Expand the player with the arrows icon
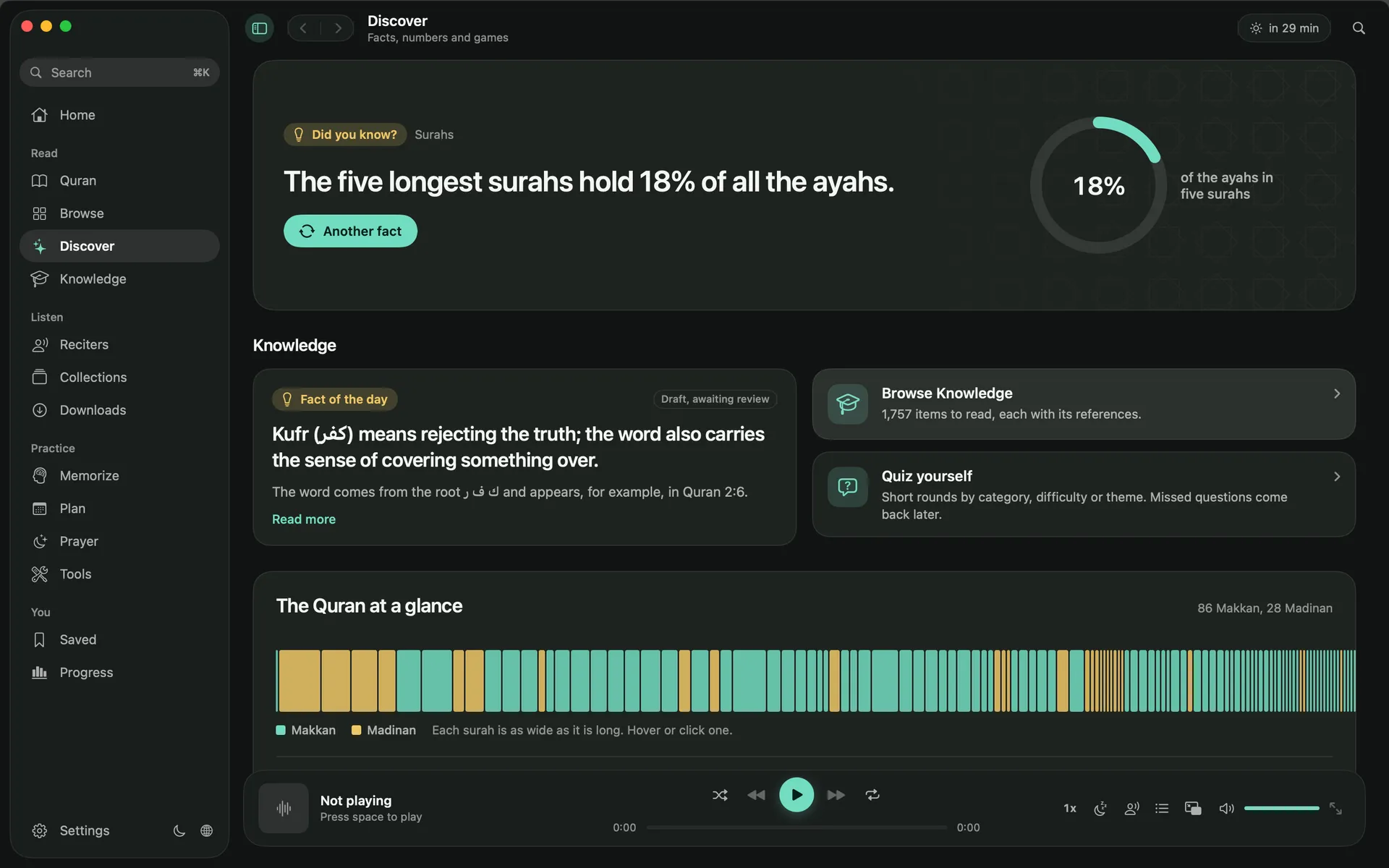The width and height of the screenshot is (1389, 868). click(x=1335, y=809)
